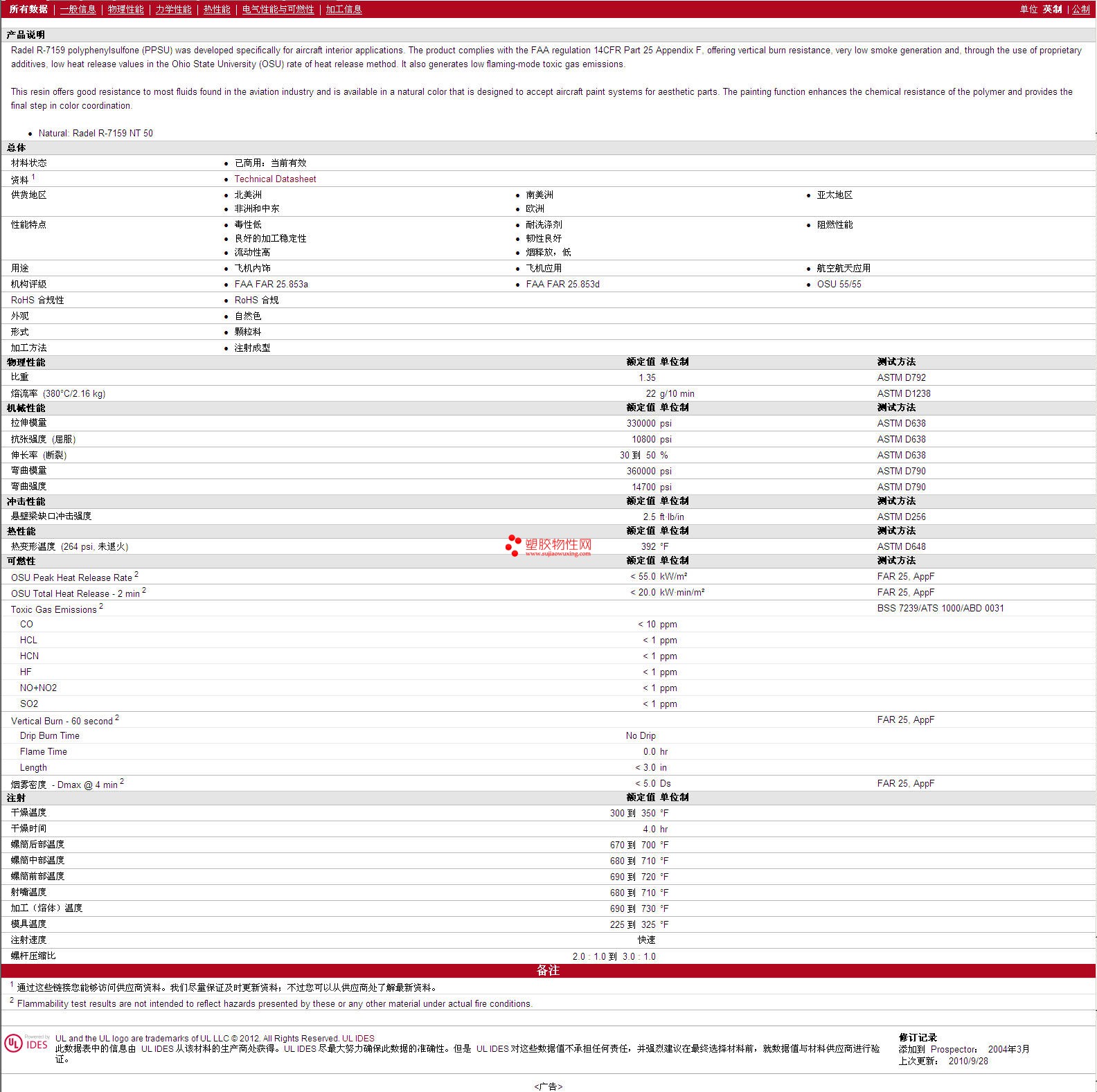The image size is (1097, 1092).
Task: Click the 热变形温度 value 392
Action: pyautogui.click(x=648, y=546)
